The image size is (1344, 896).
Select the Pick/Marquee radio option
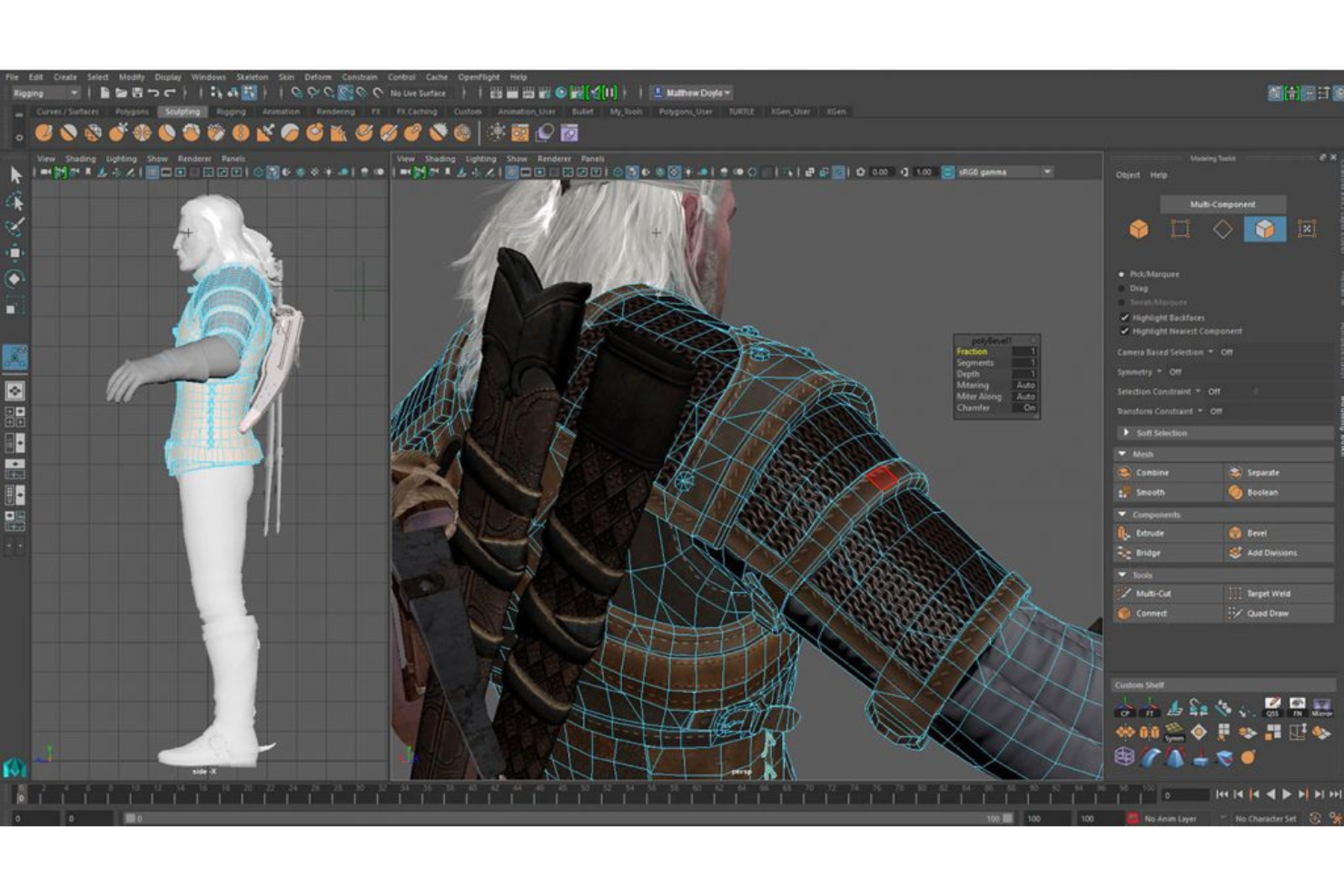[1122, 274]
